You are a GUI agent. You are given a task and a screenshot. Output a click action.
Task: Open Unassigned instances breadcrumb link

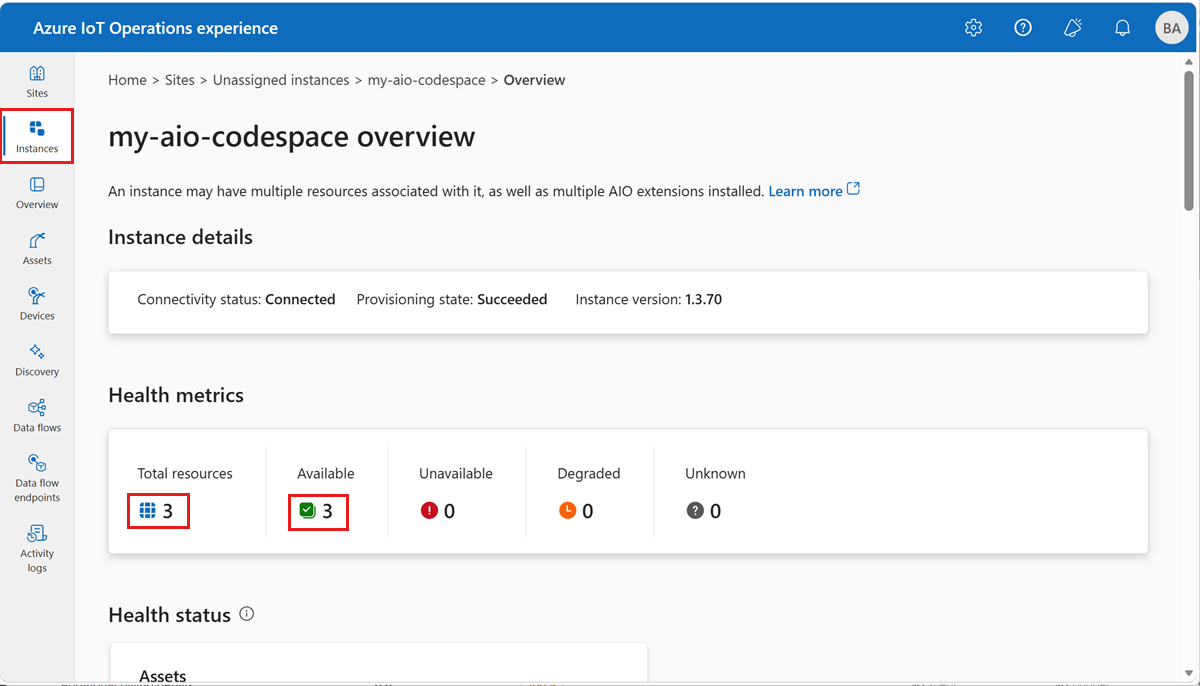[x=281, y=80]
